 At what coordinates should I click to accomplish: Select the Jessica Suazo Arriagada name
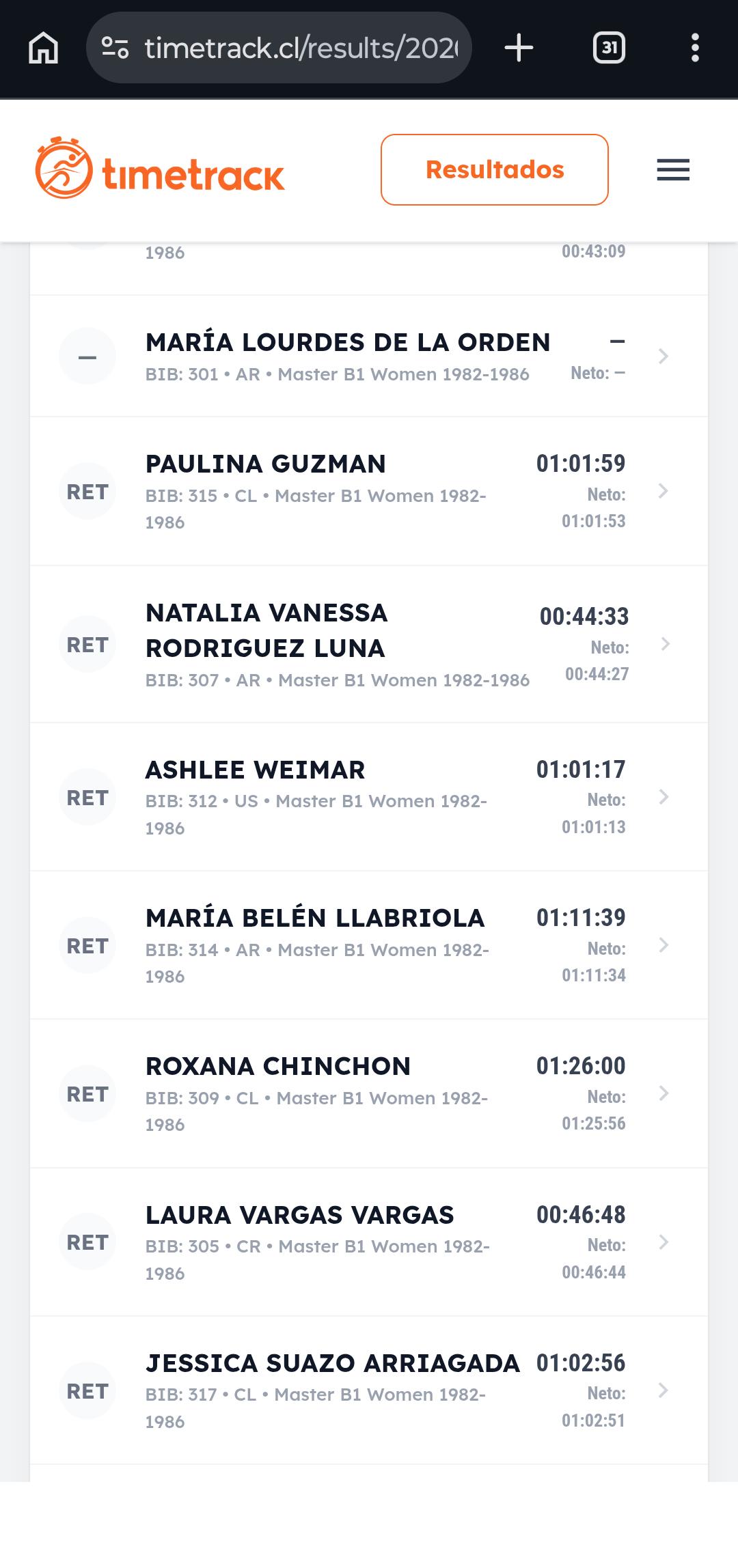coord(333,1363)
